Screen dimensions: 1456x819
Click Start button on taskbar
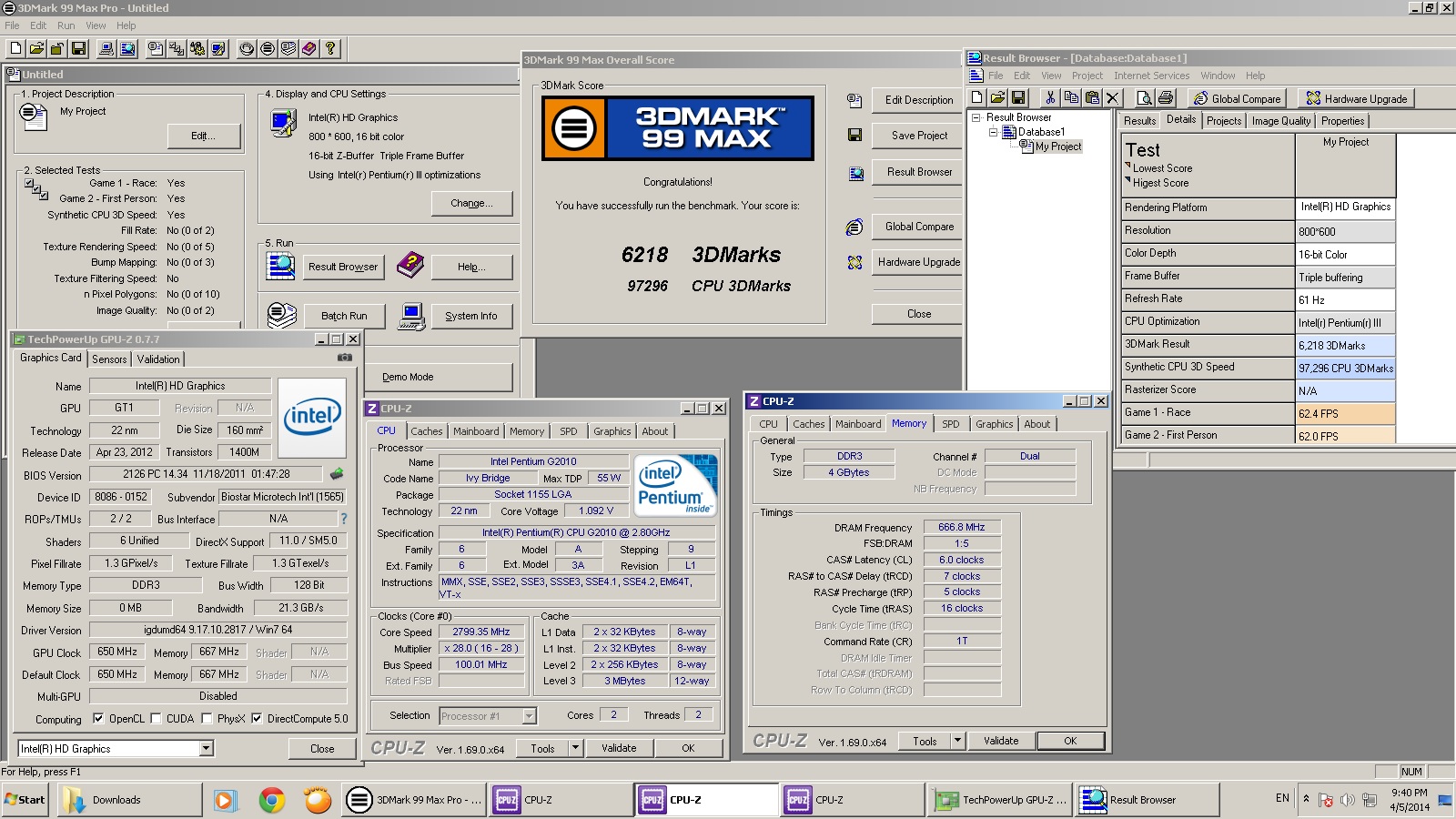tap(25, 800)
